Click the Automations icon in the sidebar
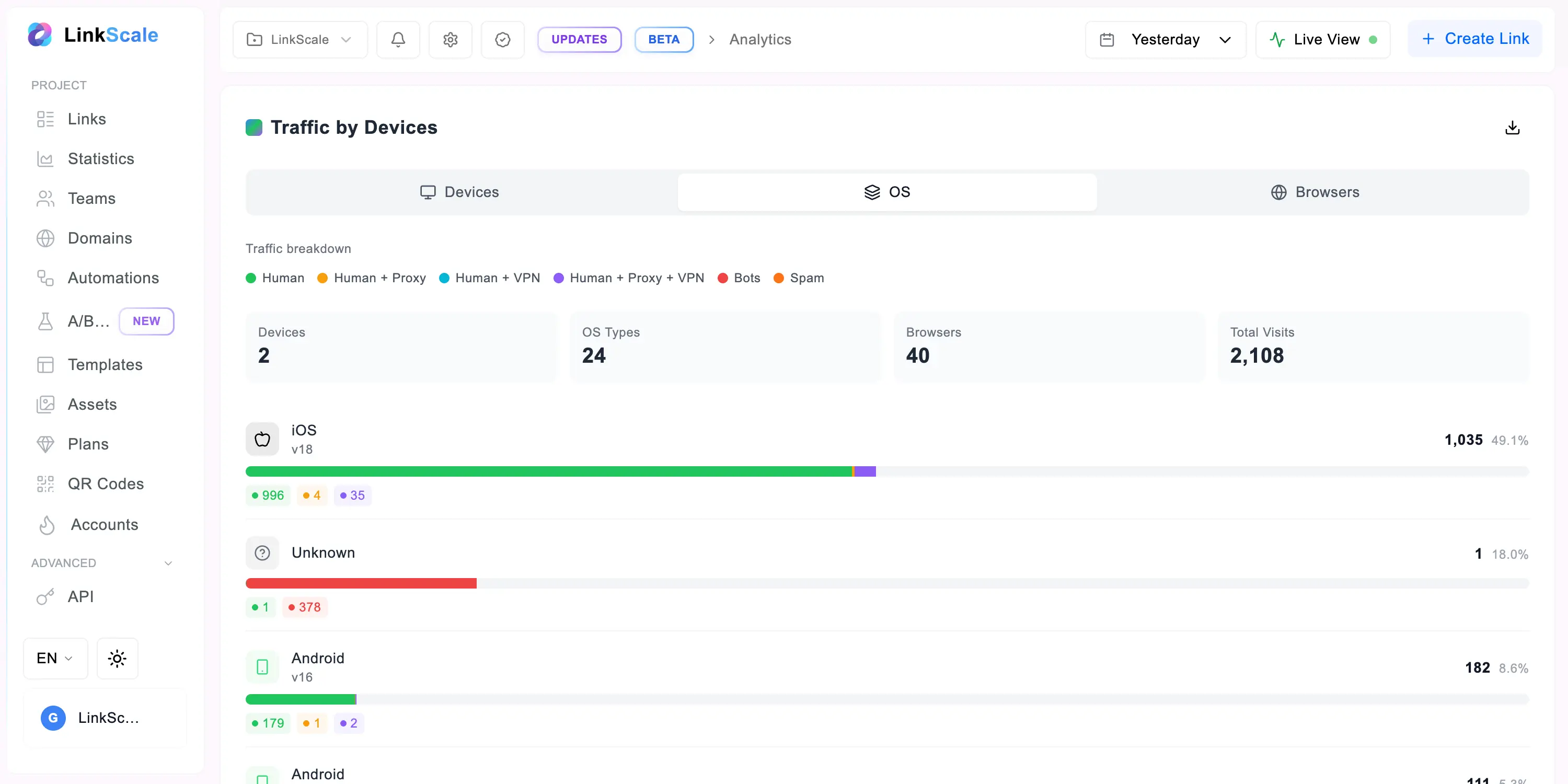The width and height of the screenshot is (1568, 784). pos(45,278)
